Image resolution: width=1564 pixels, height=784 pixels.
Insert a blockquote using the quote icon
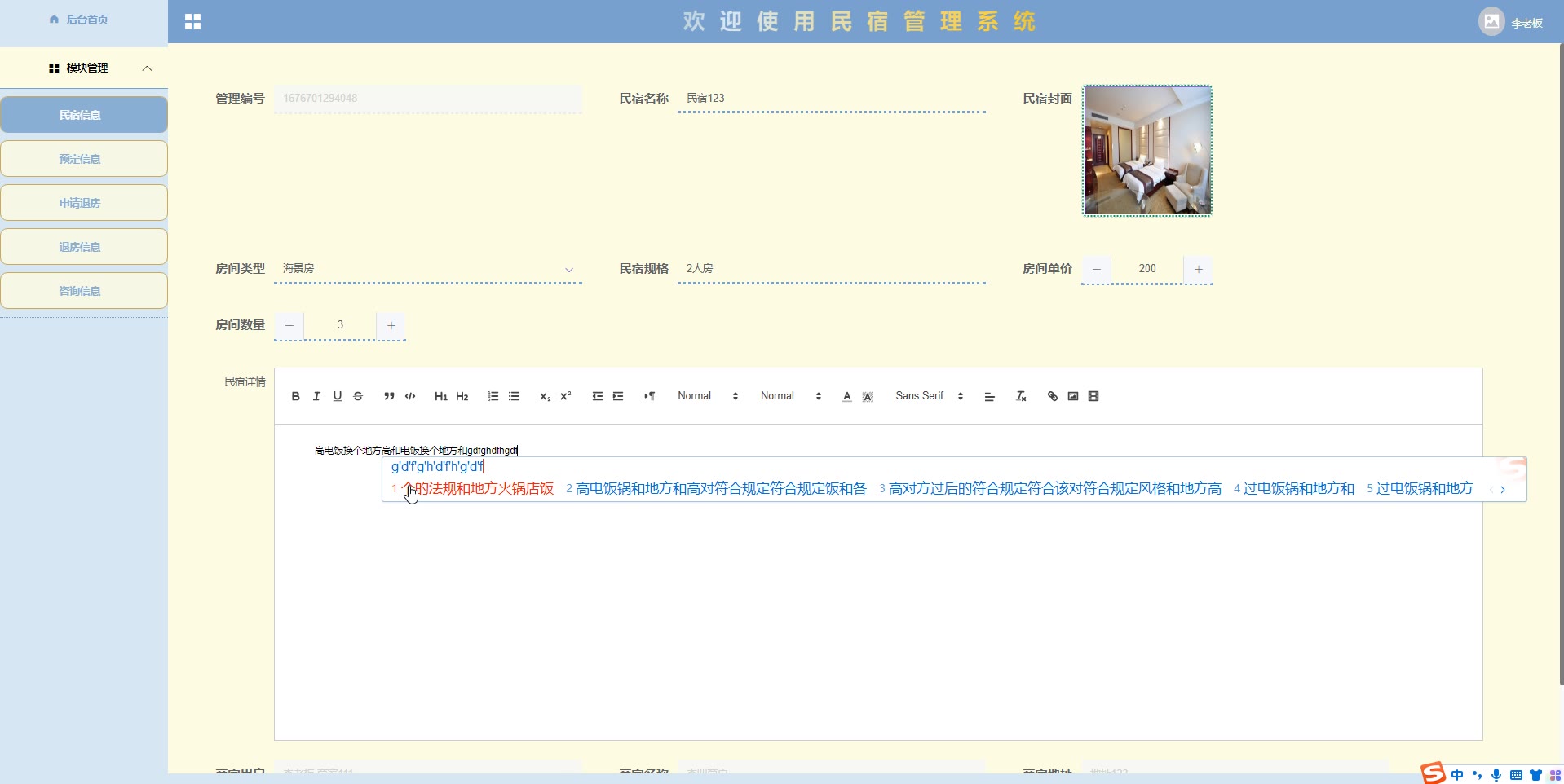(389, 396)
